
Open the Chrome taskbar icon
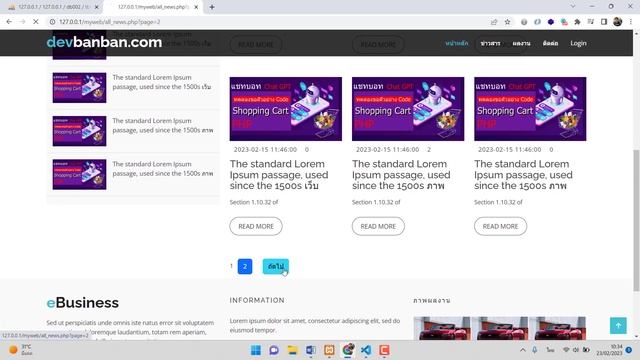point(348,350)
